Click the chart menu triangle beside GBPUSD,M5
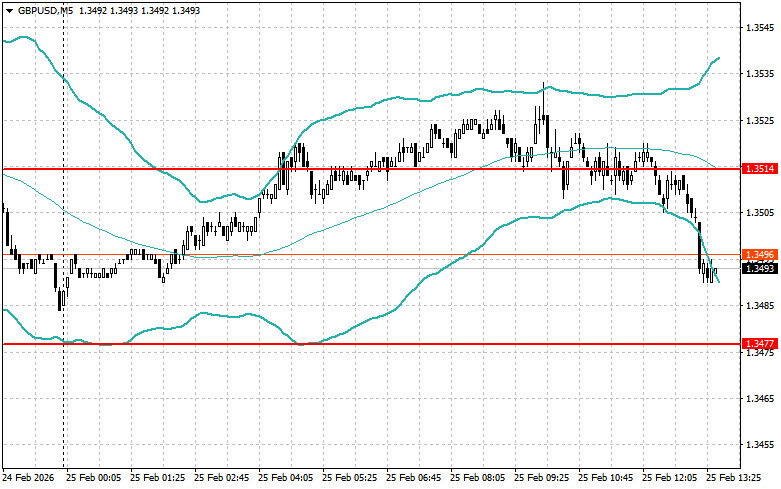The height and width of the screenshot is (489, 781). click(9, 10)
